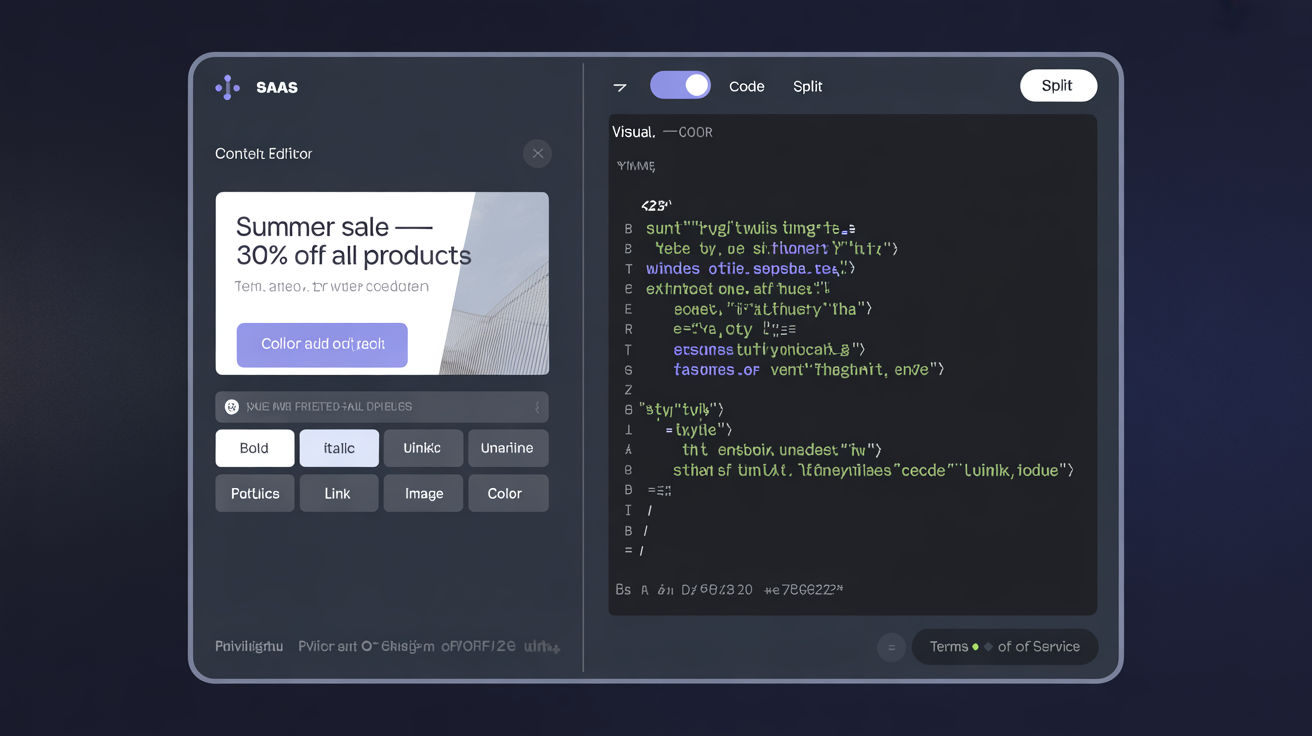The width and height of the screenshot is (1312, 736).
Task: Open the chevron at the search field's right end
Action: tap(537, 407)
